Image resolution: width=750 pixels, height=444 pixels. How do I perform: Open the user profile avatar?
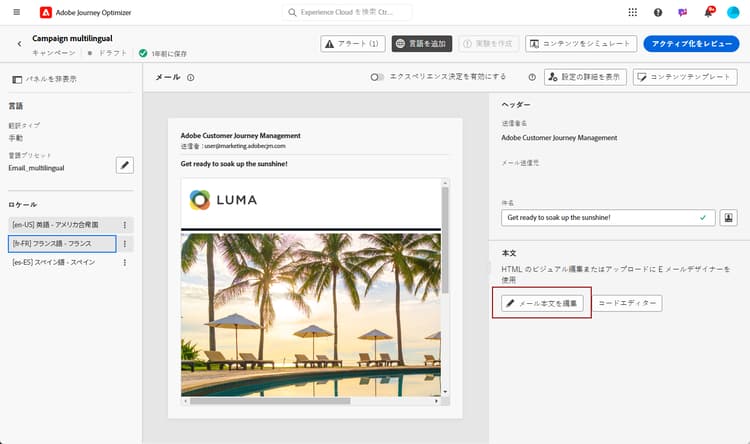click(733, 12)
